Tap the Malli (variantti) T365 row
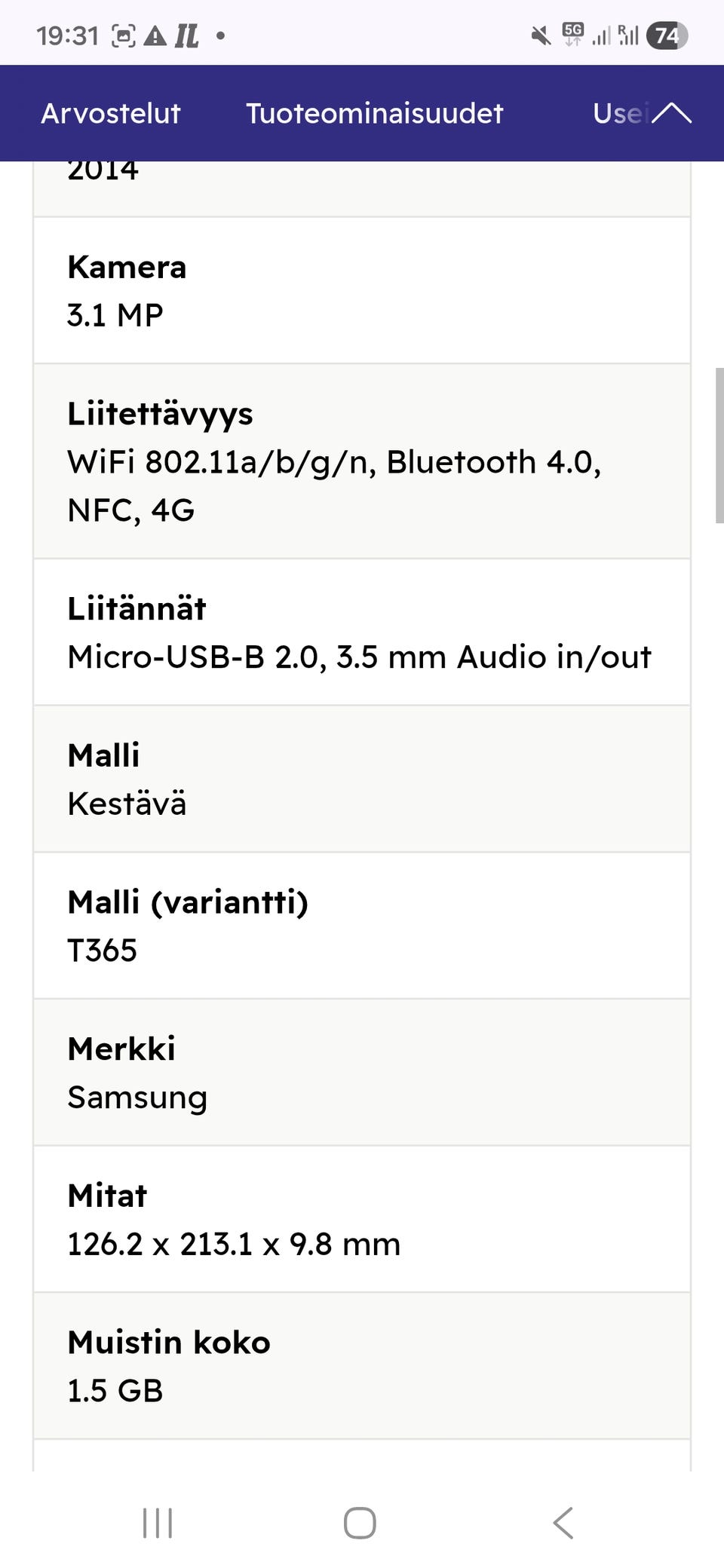 (x=362, y=926)
